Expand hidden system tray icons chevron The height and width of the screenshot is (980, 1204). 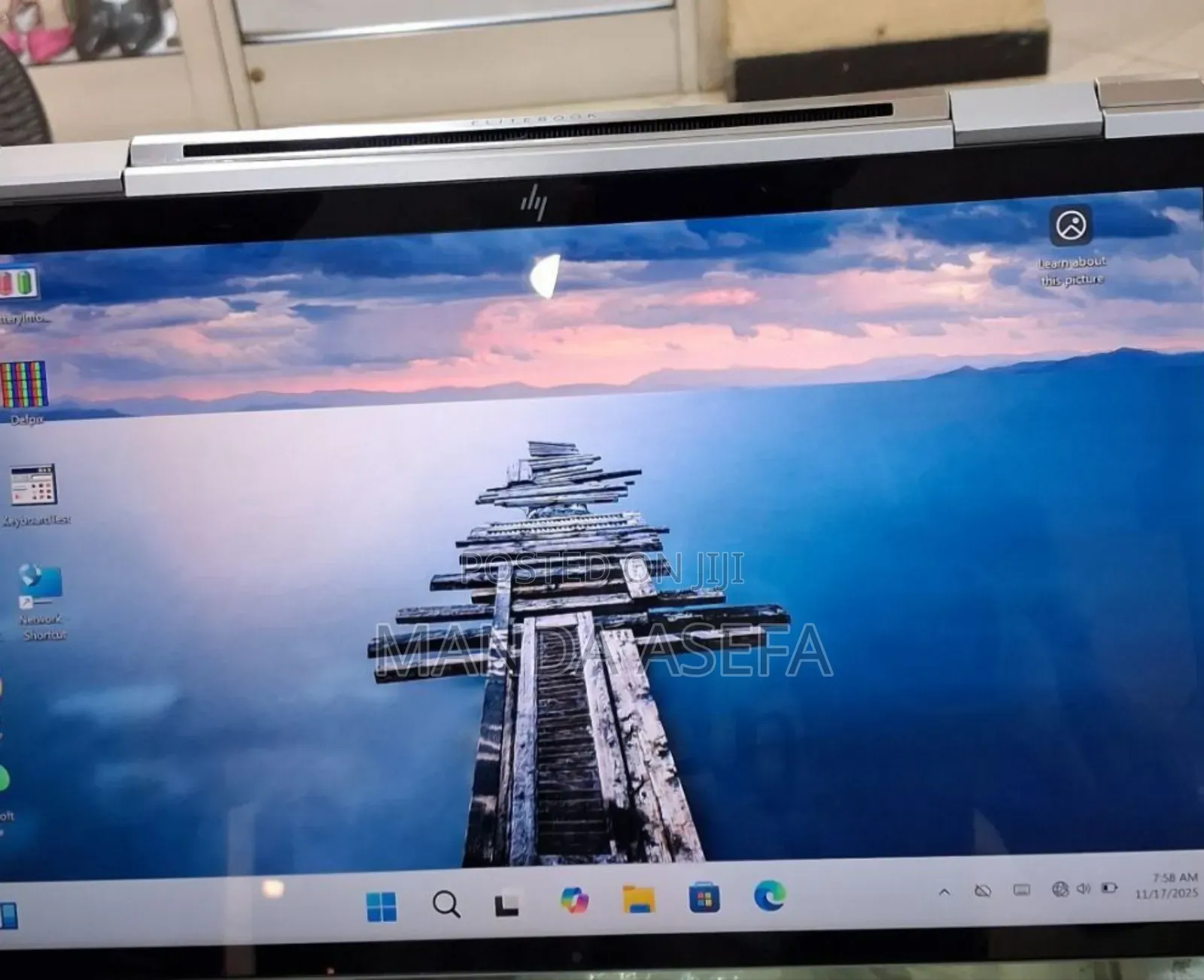pyautogui.click(x=944, y=892)
